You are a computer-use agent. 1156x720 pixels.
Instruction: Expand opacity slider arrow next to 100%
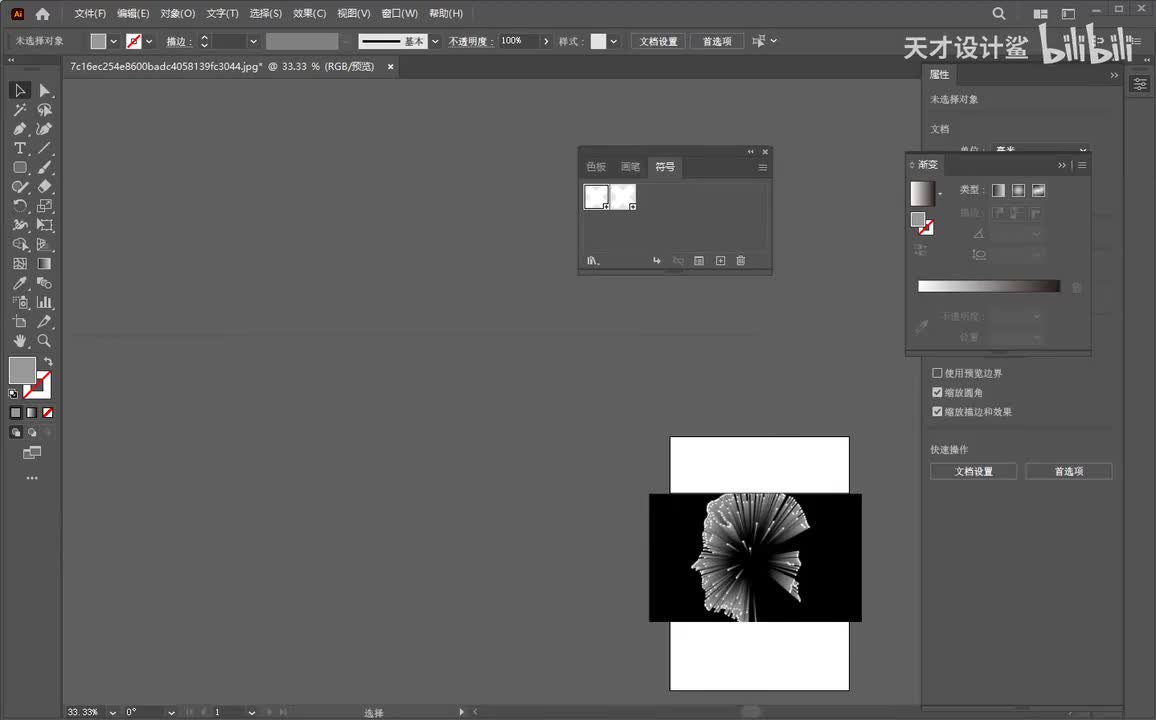coord(546,41)
